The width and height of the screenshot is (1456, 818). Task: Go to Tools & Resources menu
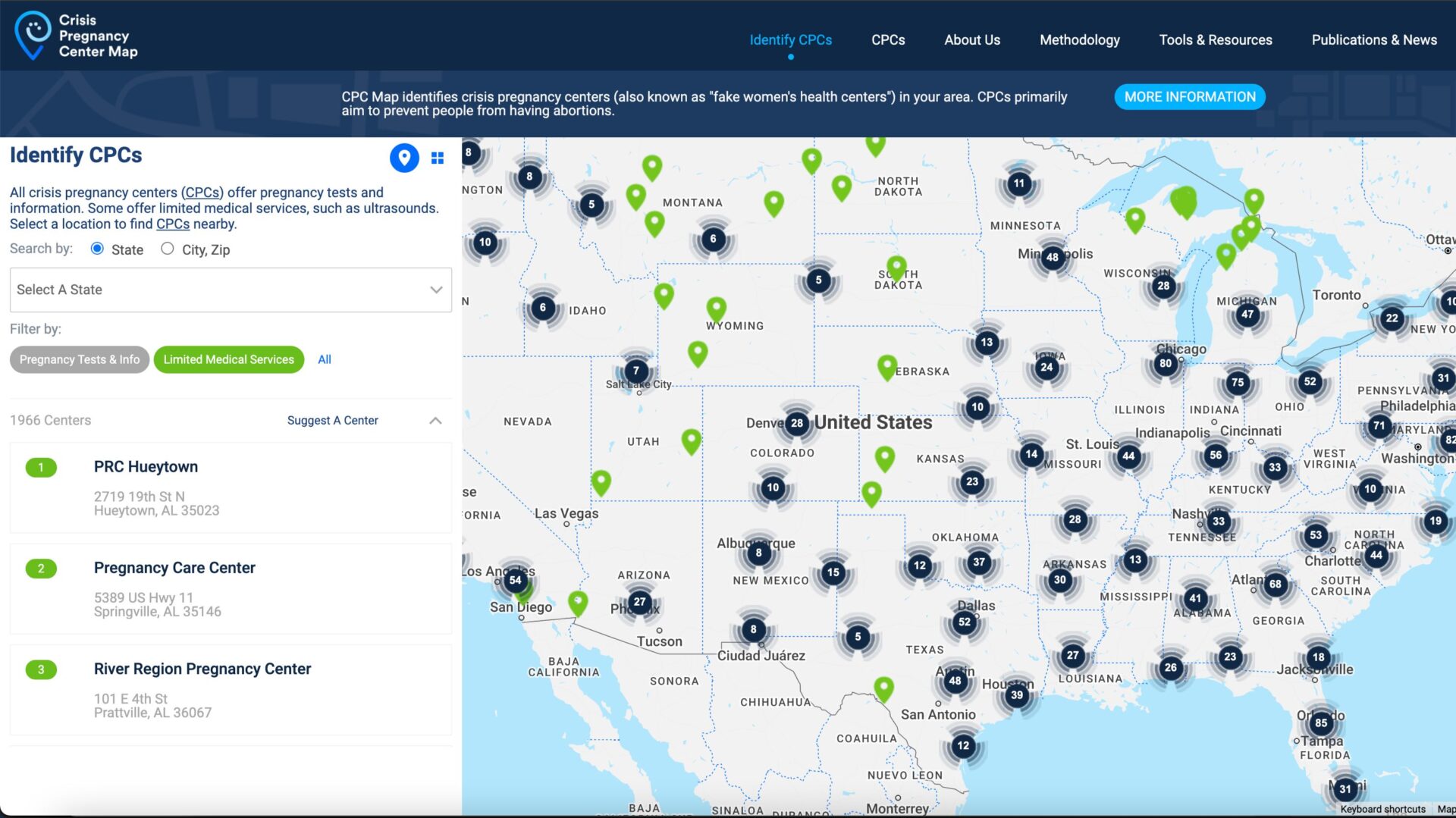(1215, 39)
